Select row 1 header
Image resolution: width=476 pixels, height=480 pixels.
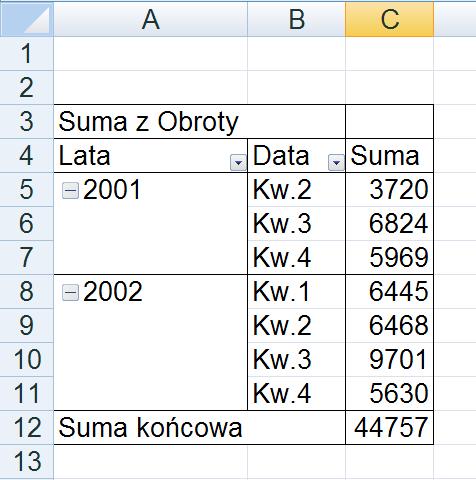tap(27, 53)
